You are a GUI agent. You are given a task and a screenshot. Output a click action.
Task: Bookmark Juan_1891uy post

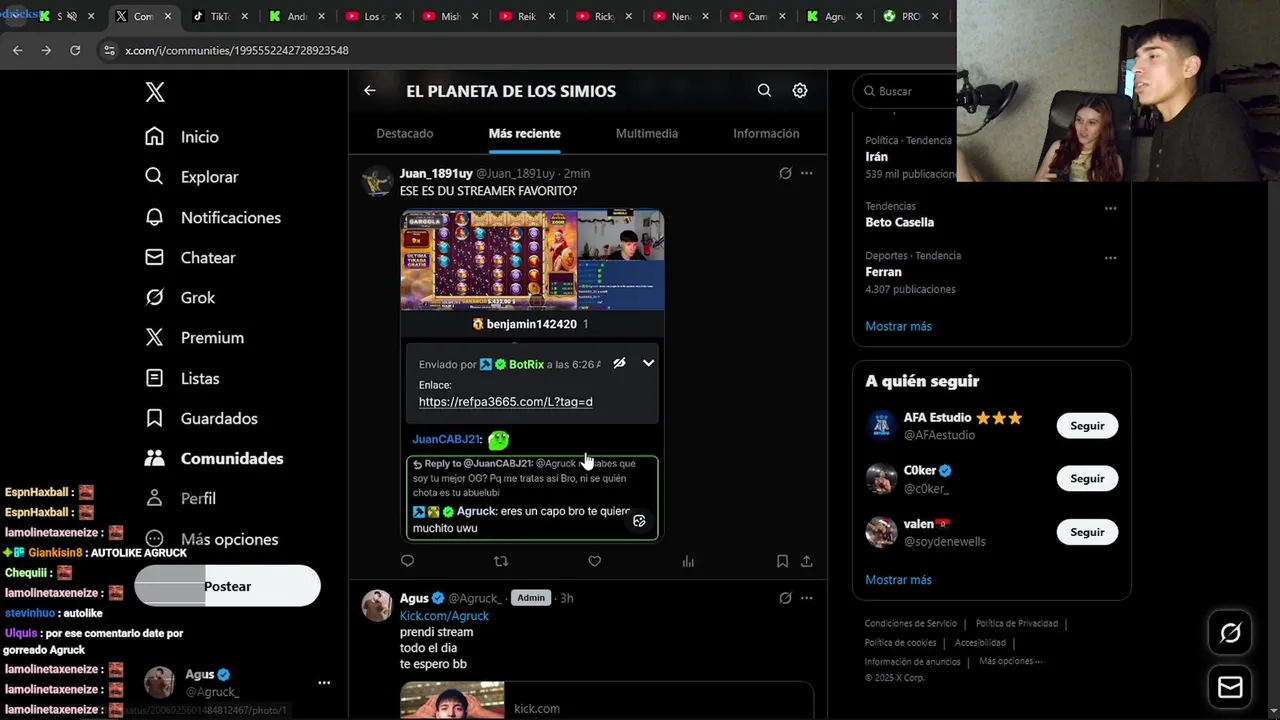(x=782, y=561)
